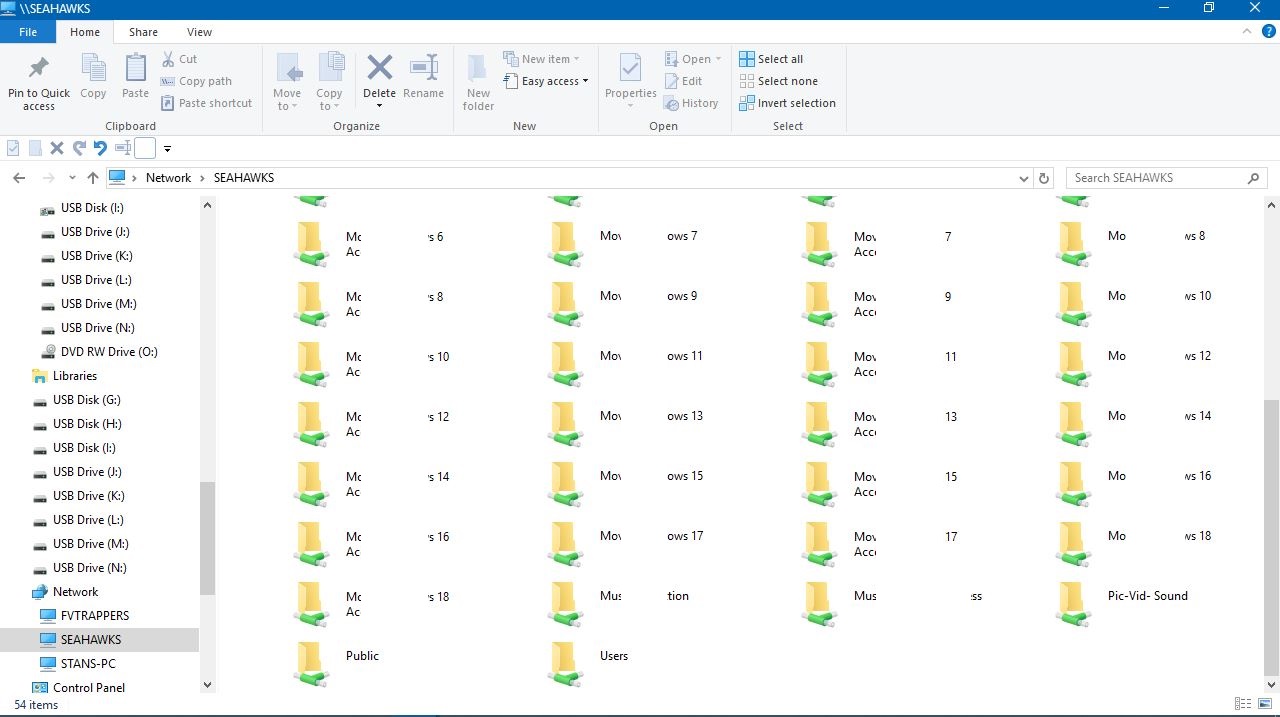Open Properties from the ribbon checkmark icon
This screenshot has width=1280, height=717.
[x=630, y=70]
